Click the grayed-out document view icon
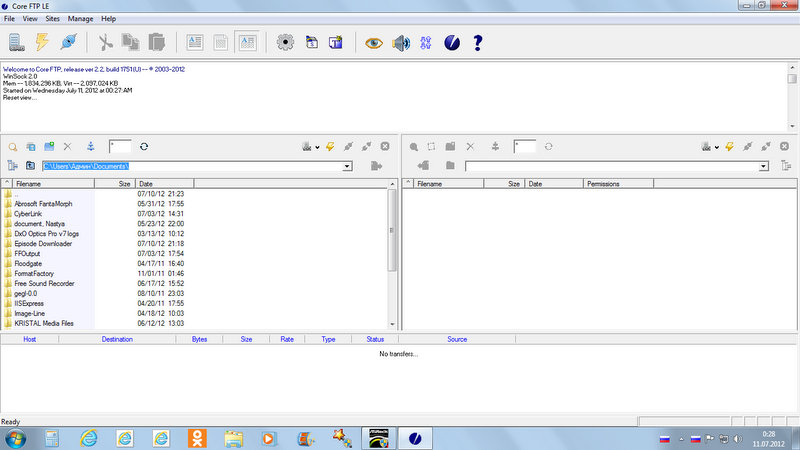Image resolution: width=800 pixels, height=450 pixels. (x=220, y=42)
